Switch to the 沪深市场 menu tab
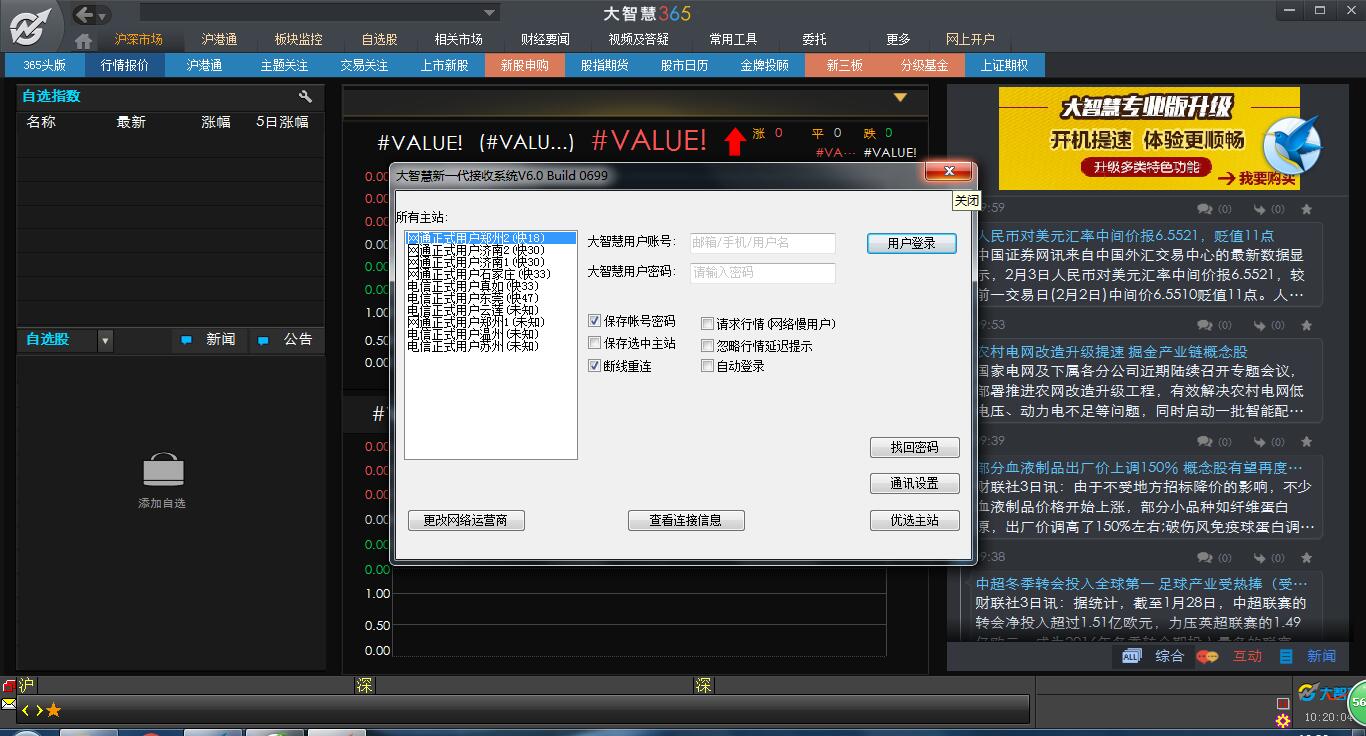 pyautogui.click(x=138, y=39)
